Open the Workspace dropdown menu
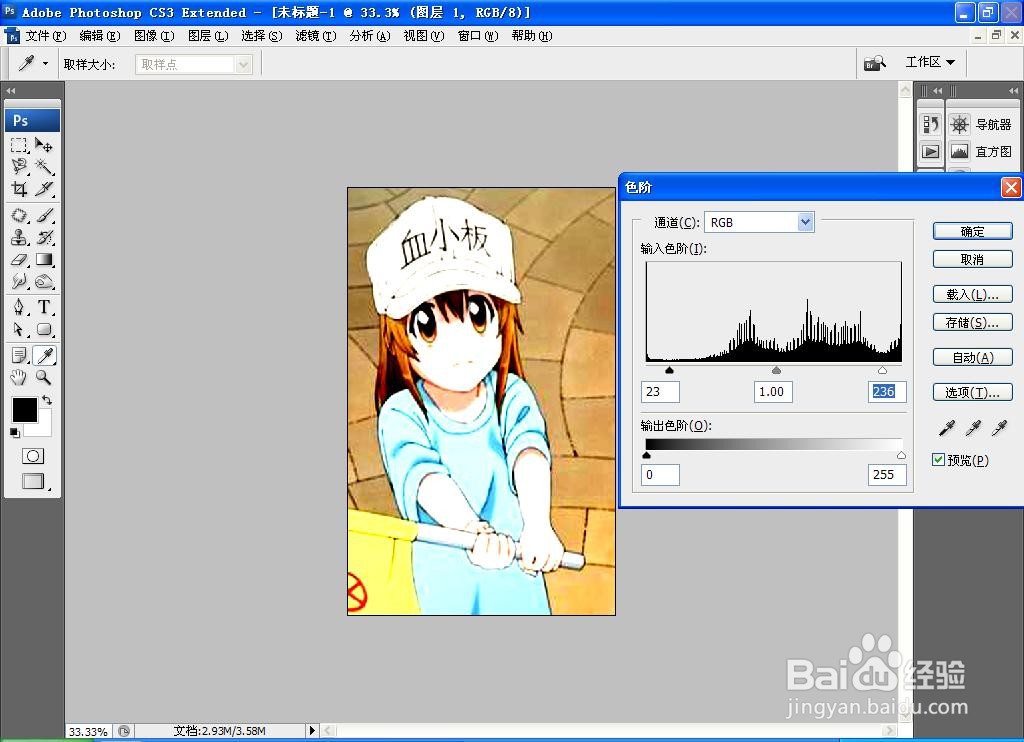Screen dimensions: 1024x742 pos(931,62)
